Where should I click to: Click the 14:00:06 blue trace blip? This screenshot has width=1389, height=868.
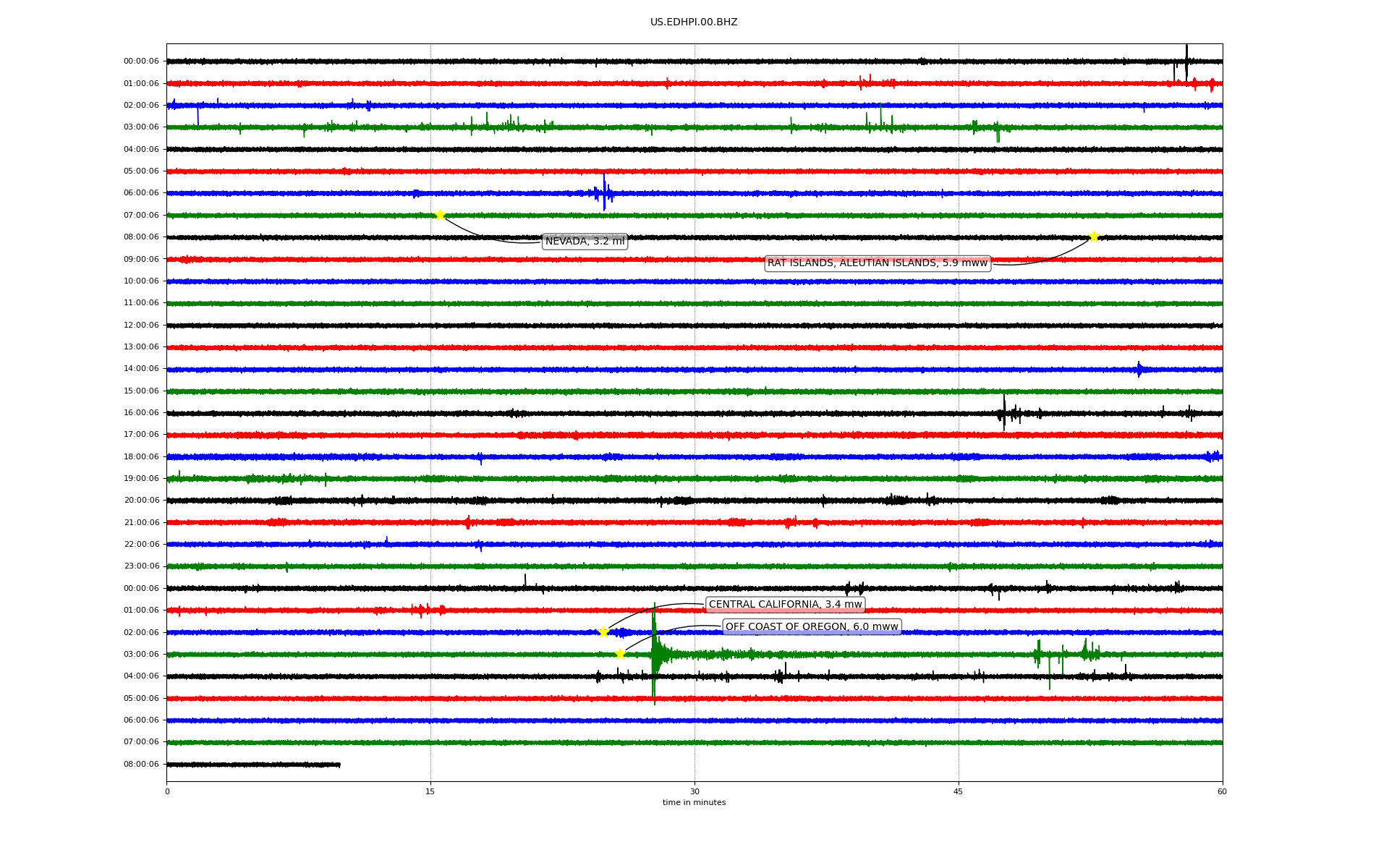(x=1139, y=369)
